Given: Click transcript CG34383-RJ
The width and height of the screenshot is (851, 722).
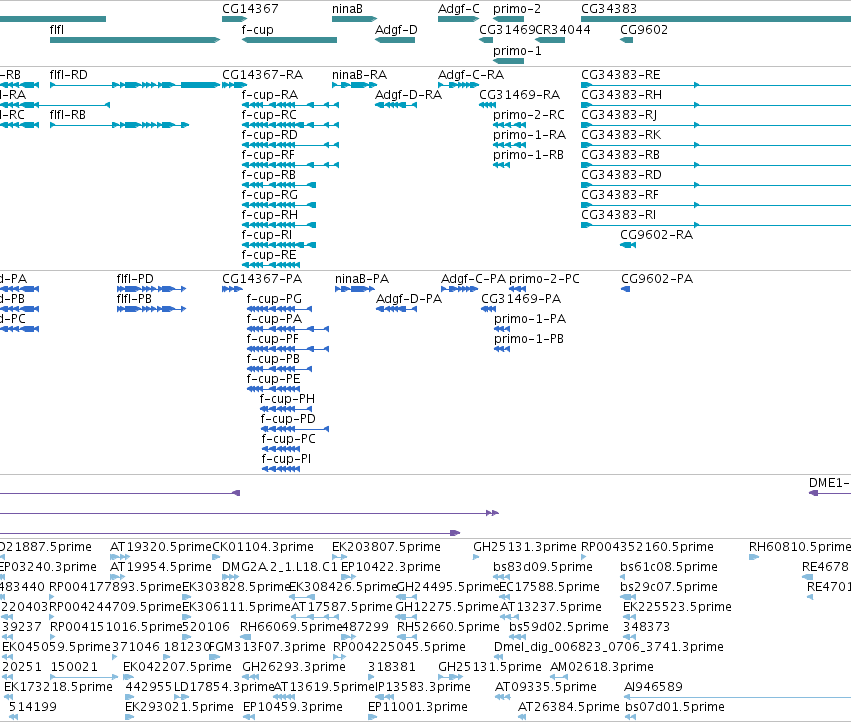Looking at the screenshot, I should [619, 115].
